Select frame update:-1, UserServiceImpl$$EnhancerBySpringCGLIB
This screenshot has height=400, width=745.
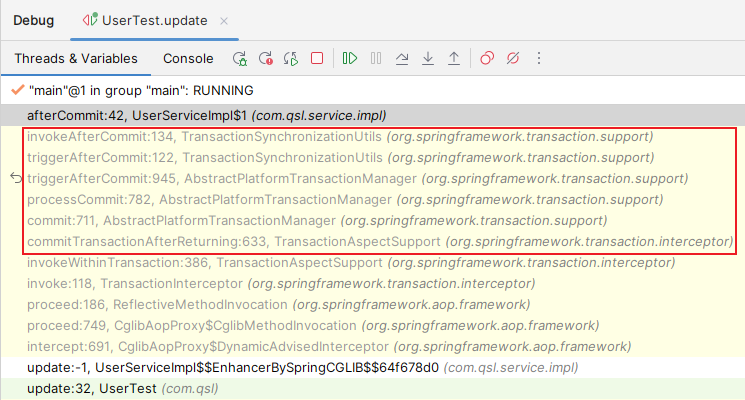click(373, 368)
